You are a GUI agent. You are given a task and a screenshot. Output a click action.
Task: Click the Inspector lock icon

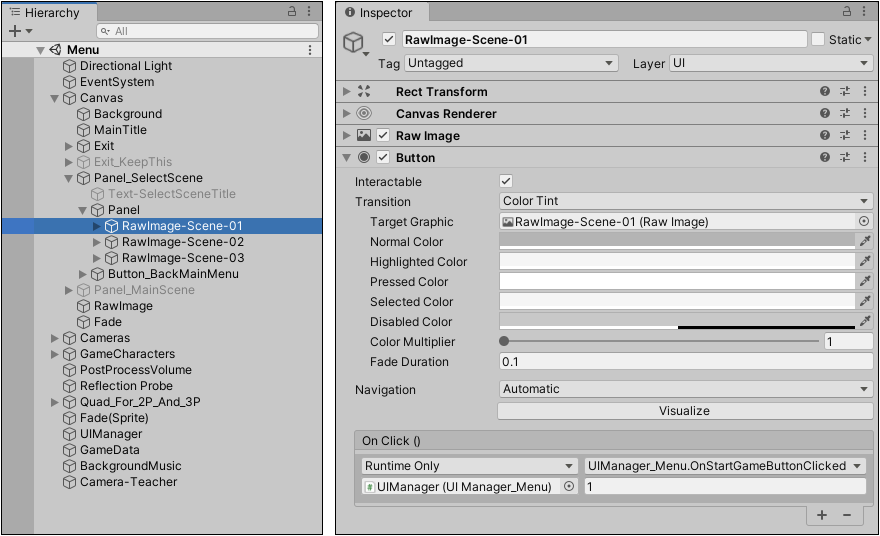pyautogui.click(x=845, y=12)
